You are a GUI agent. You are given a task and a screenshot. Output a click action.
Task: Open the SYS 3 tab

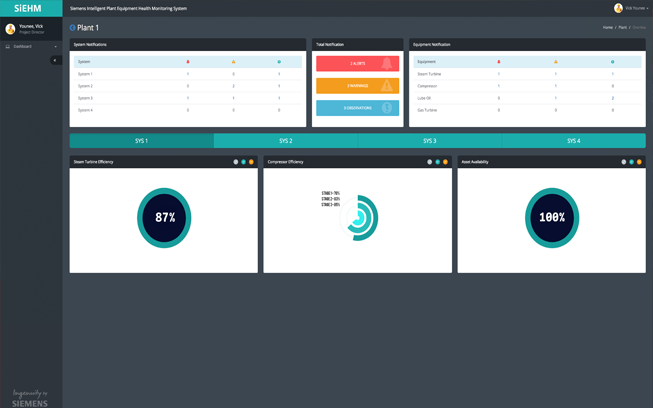(x=429, y=141)
